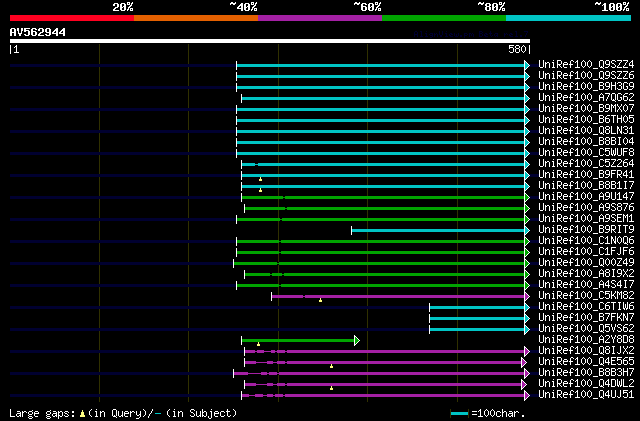Select the UniRef100_Q8IJX2 label
This screenshot has height=421, width=640.
(x=586, y=351)
